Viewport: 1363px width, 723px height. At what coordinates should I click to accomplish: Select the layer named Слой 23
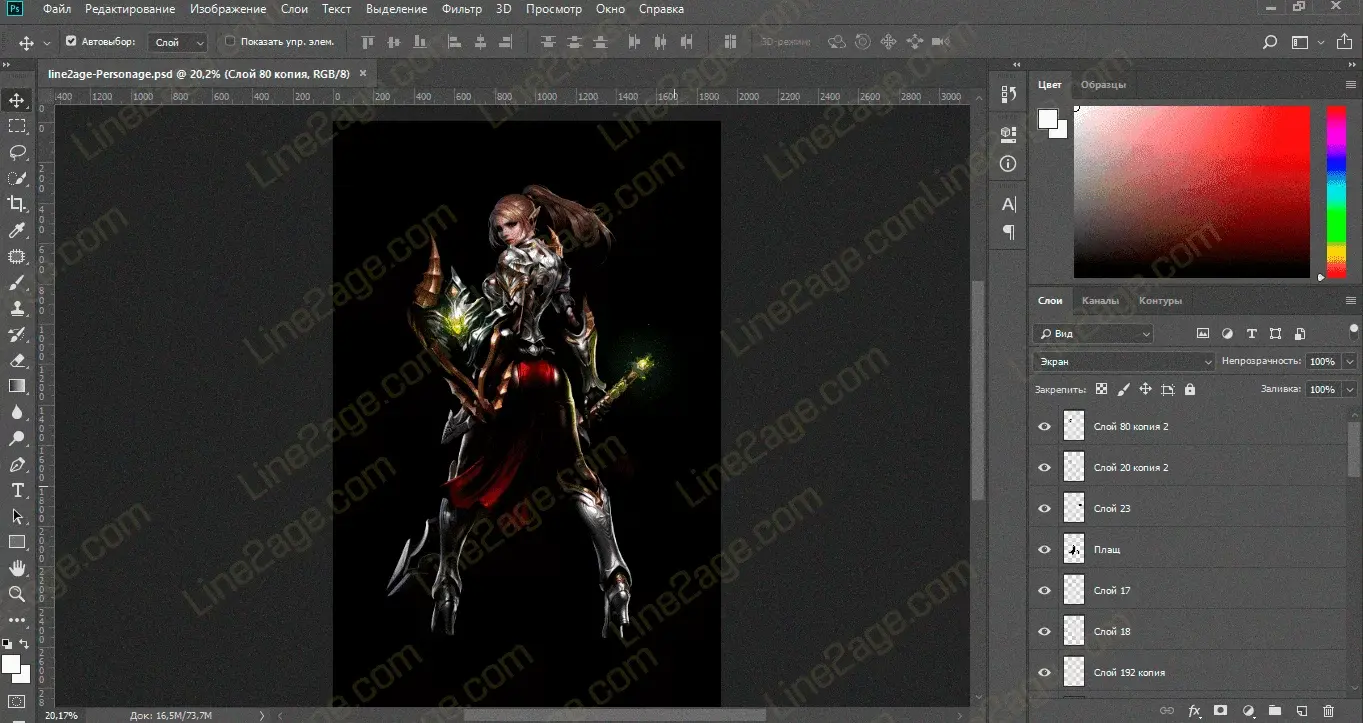click(x=1188, y=508)
